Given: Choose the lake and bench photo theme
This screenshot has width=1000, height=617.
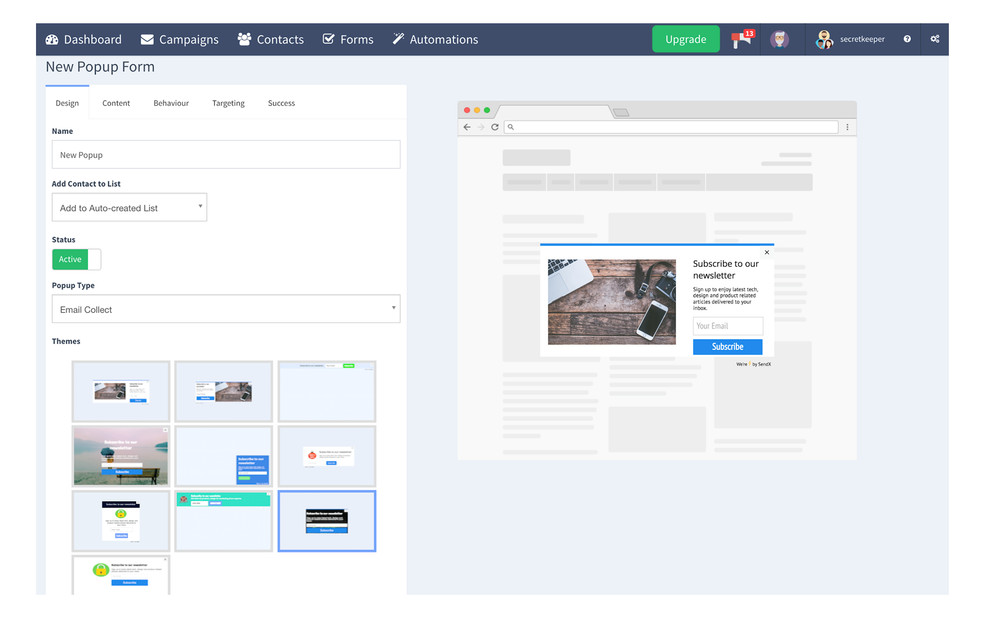Looking at the screenshot, I should (121, 456).
